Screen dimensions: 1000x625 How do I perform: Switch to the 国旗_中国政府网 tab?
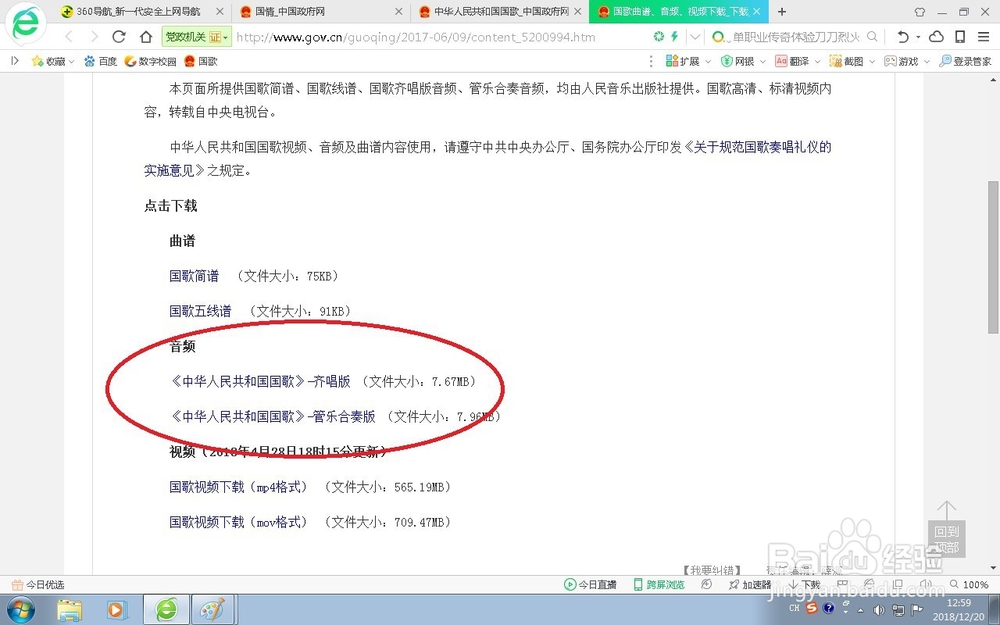click(290, 13)
